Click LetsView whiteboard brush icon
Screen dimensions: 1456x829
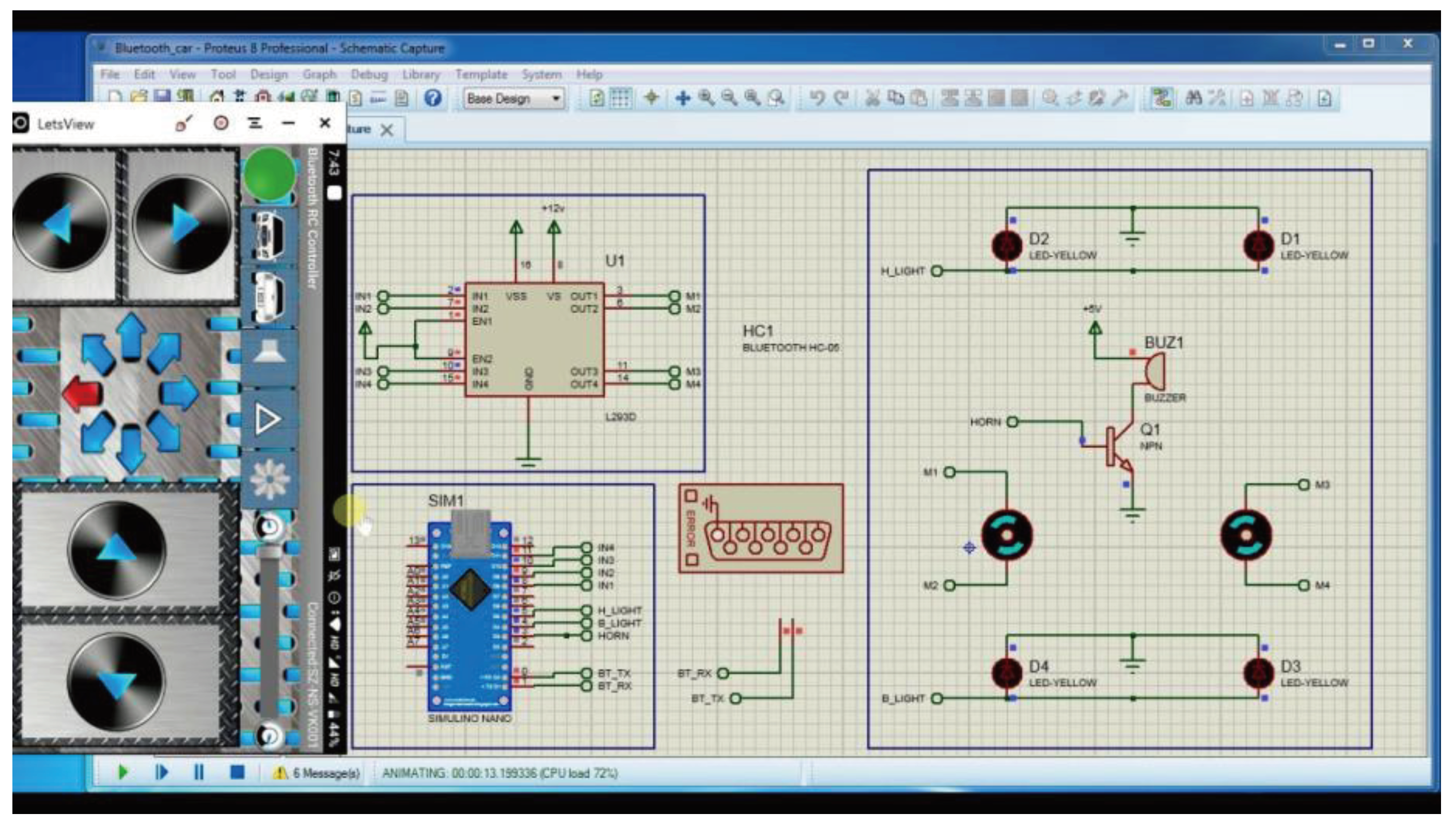pos(184,123)
